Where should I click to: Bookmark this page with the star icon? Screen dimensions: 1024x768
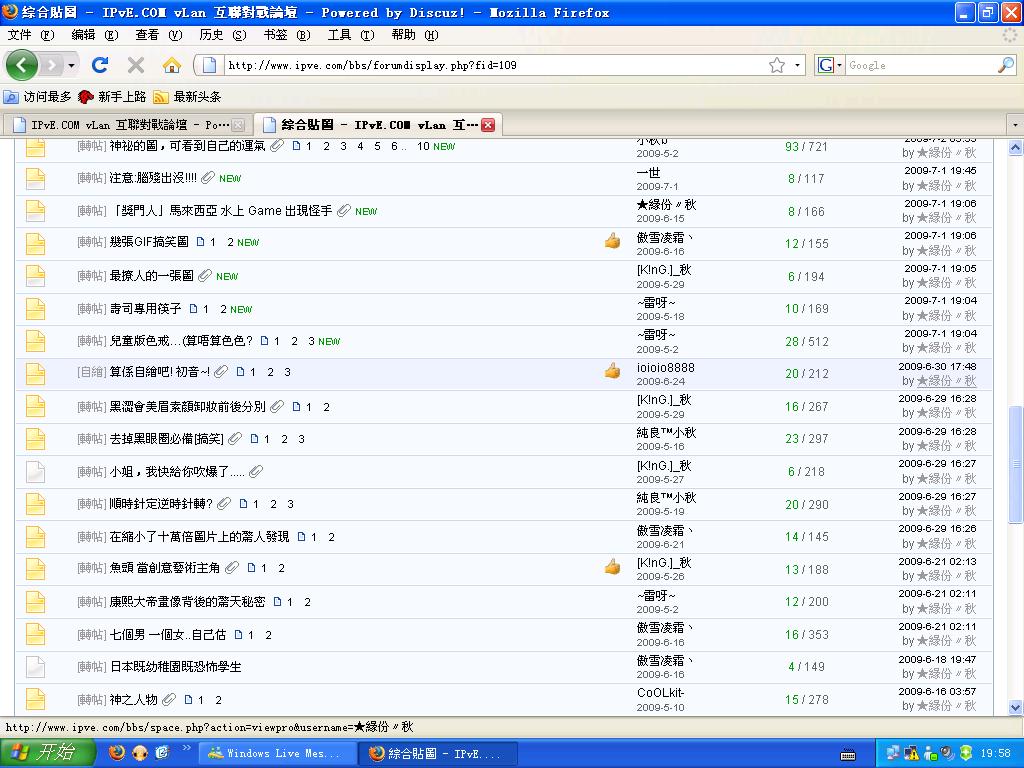point(777,65)
